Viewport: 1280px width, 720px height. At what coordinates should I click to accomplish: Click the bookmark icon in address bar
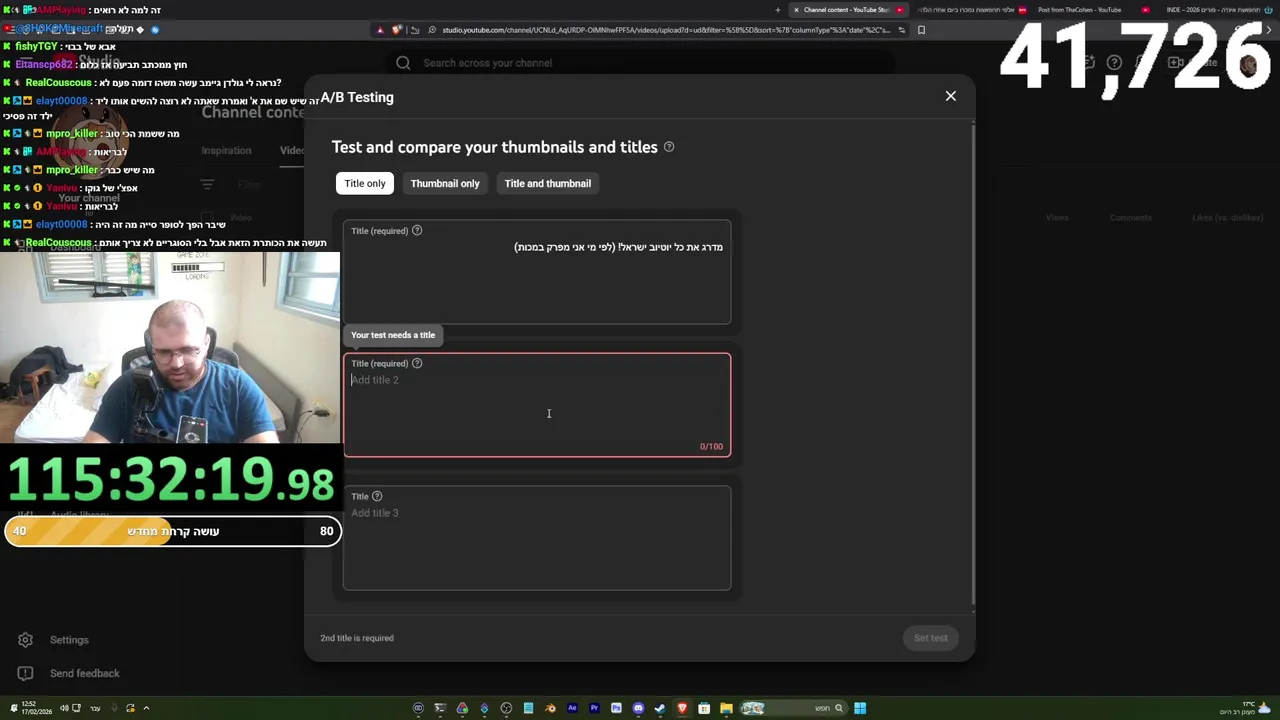pyautogui.click(x=921, y=30)
